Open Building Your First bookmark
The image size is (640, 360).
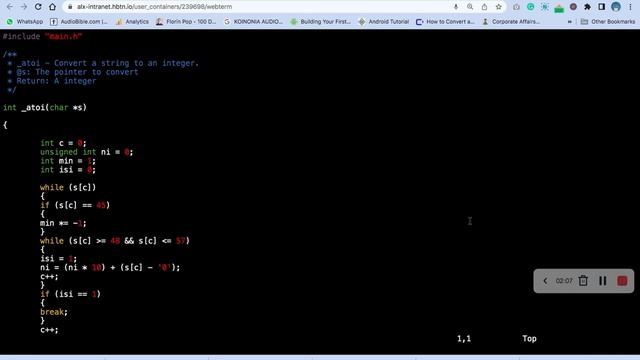[320, 22]
